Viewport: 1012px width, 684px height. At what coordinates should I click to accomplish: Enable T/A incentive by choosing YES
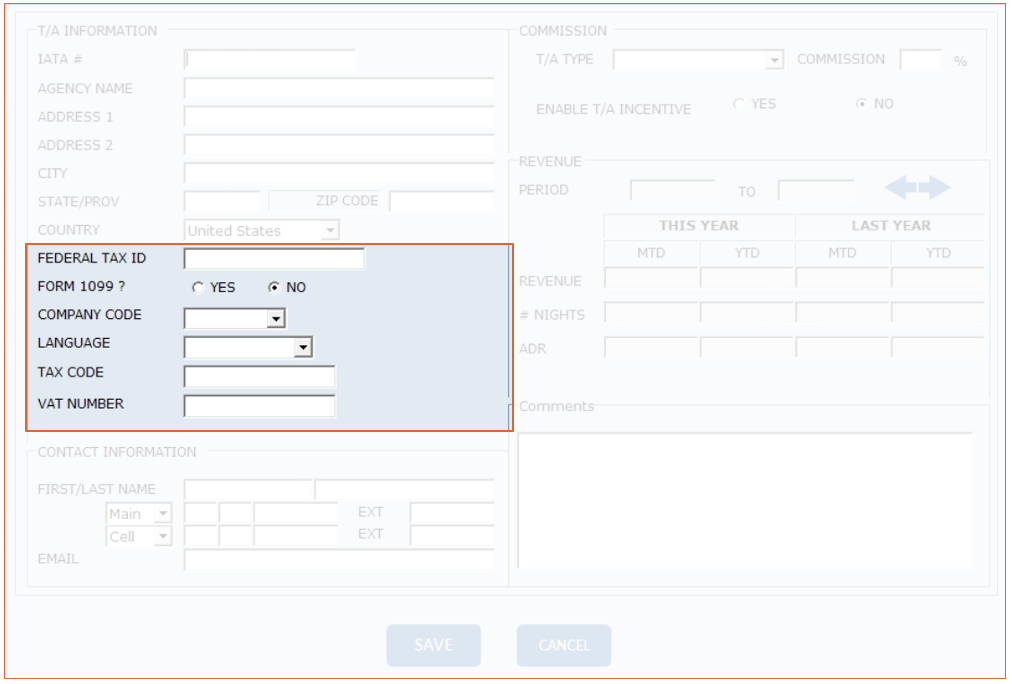click(739, 104)
